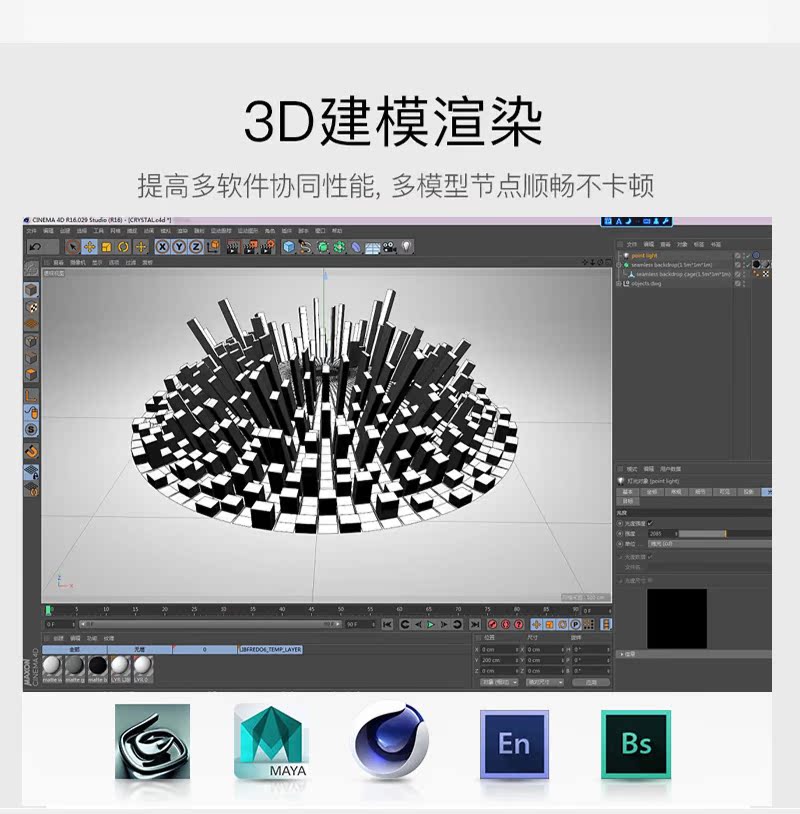Screen dimensions: 800x814
Task: Go to end of animation
Action: pos(474,625)
